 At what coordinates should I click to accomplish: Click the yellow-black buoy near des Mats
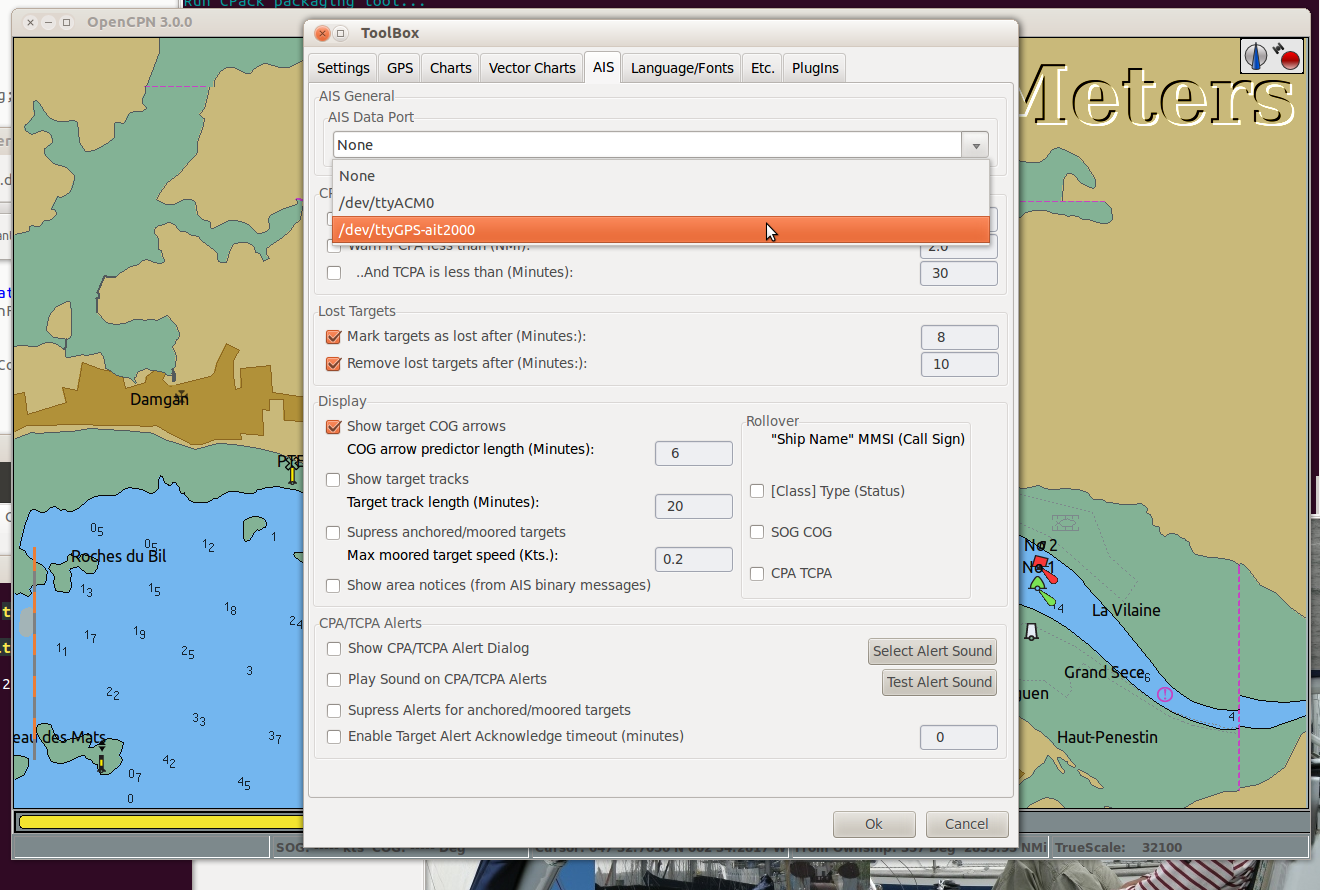(x=102, y=756)
